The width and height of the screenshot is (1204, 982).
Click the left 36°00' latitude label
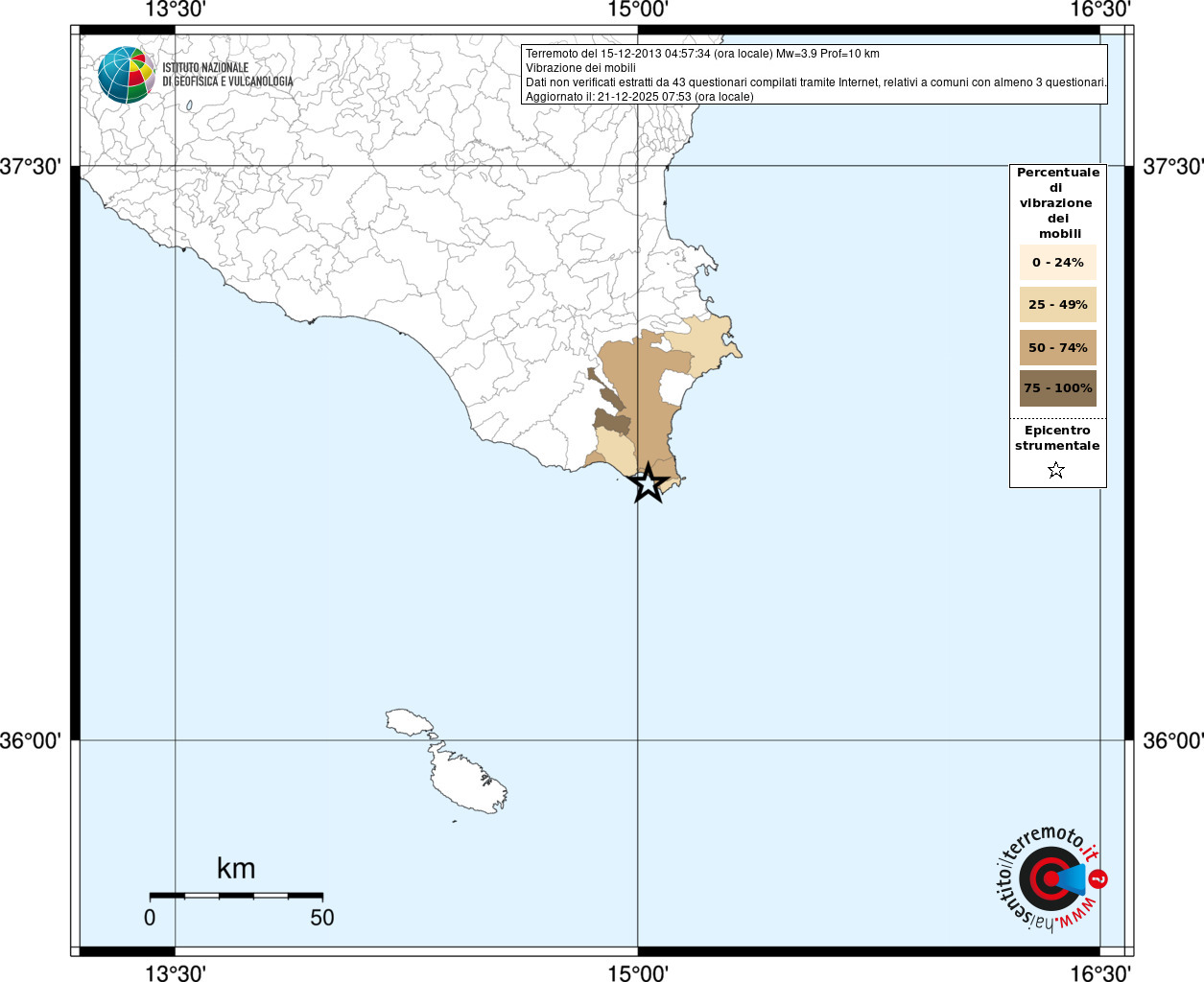tap(31, 741)
